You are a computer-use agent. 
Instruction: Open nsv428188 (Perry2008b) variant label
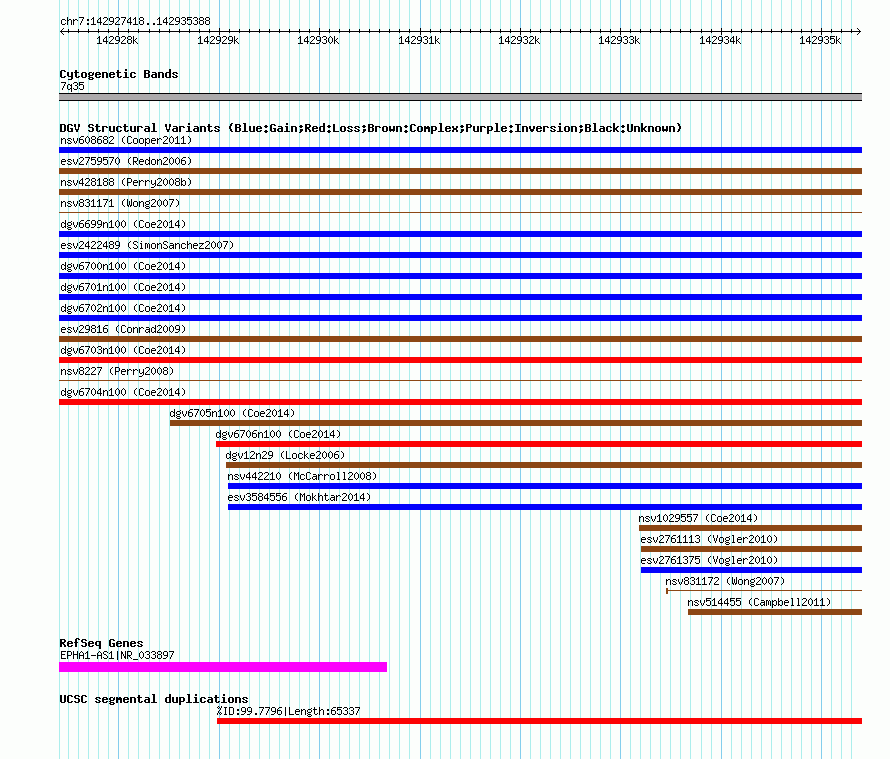pyautogui.click(x=126, y=182)
